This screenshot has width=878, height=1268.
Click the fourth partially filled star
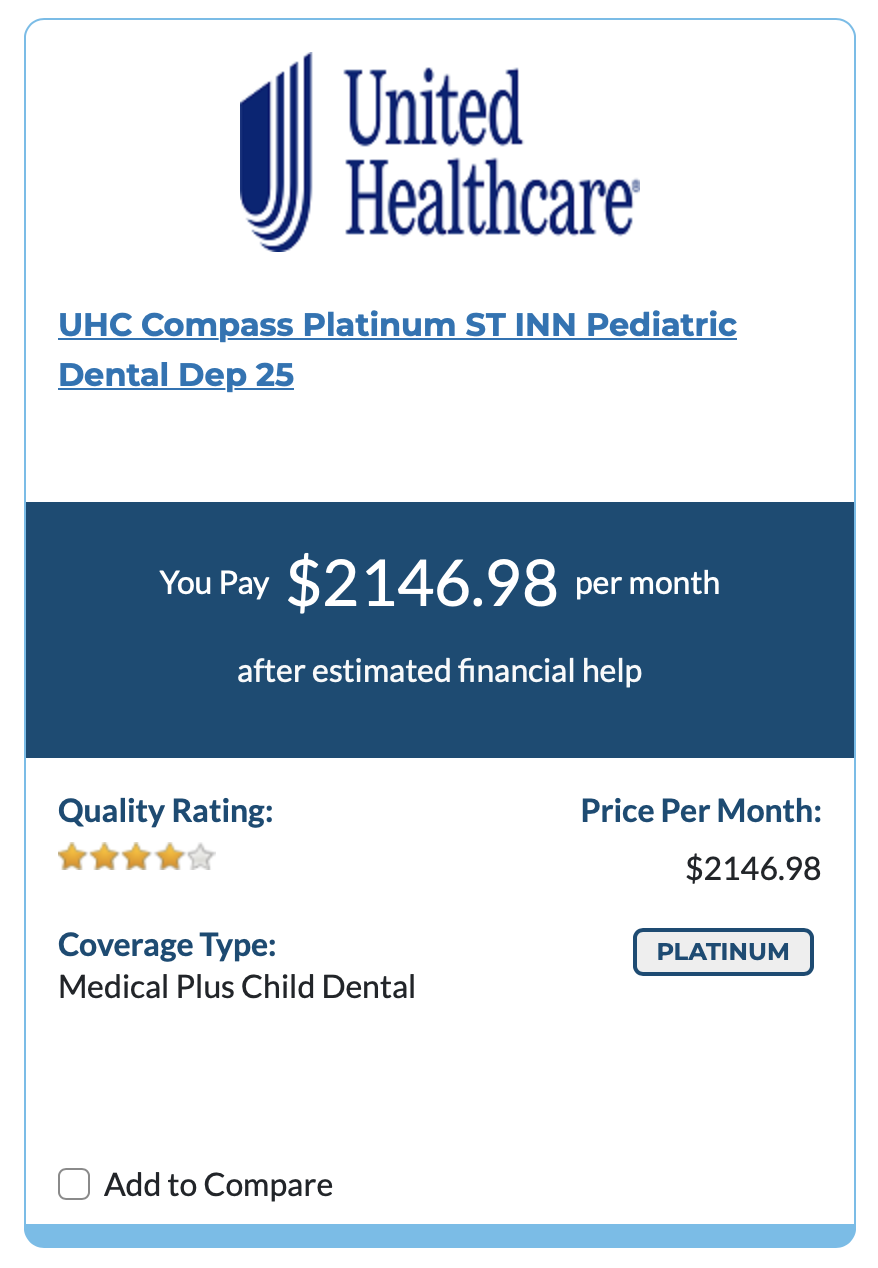[169, 857]
